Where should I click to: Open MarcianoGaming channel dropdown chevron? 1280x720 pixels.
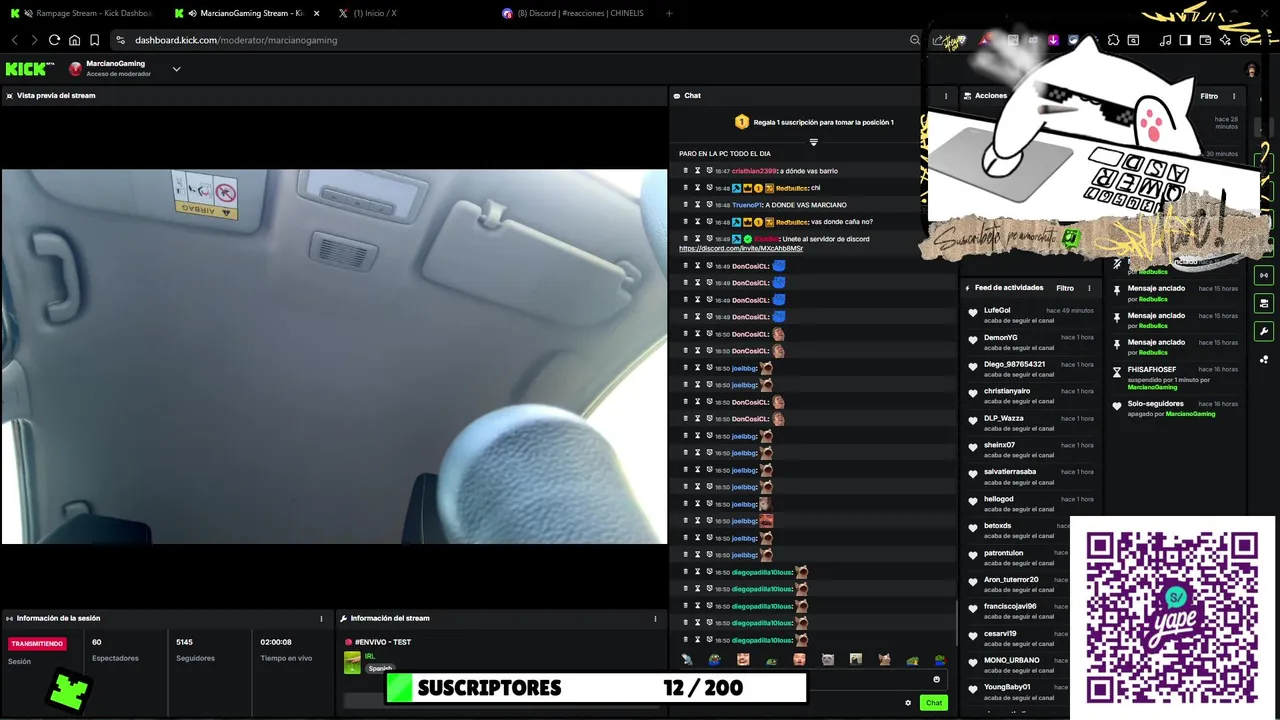point(176,69)
